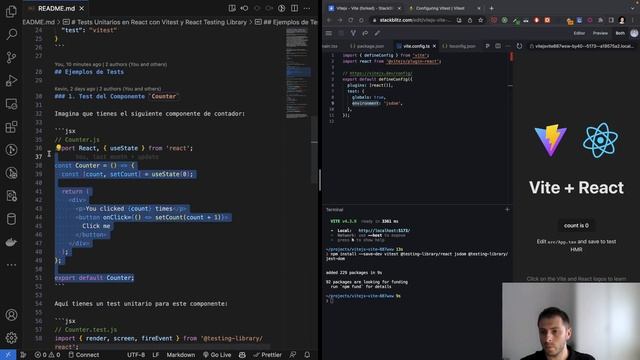The width and height of the screenshot is (640, 360).
Task: Toggle Prettier formatter in status bar
Action: (267, 355)
